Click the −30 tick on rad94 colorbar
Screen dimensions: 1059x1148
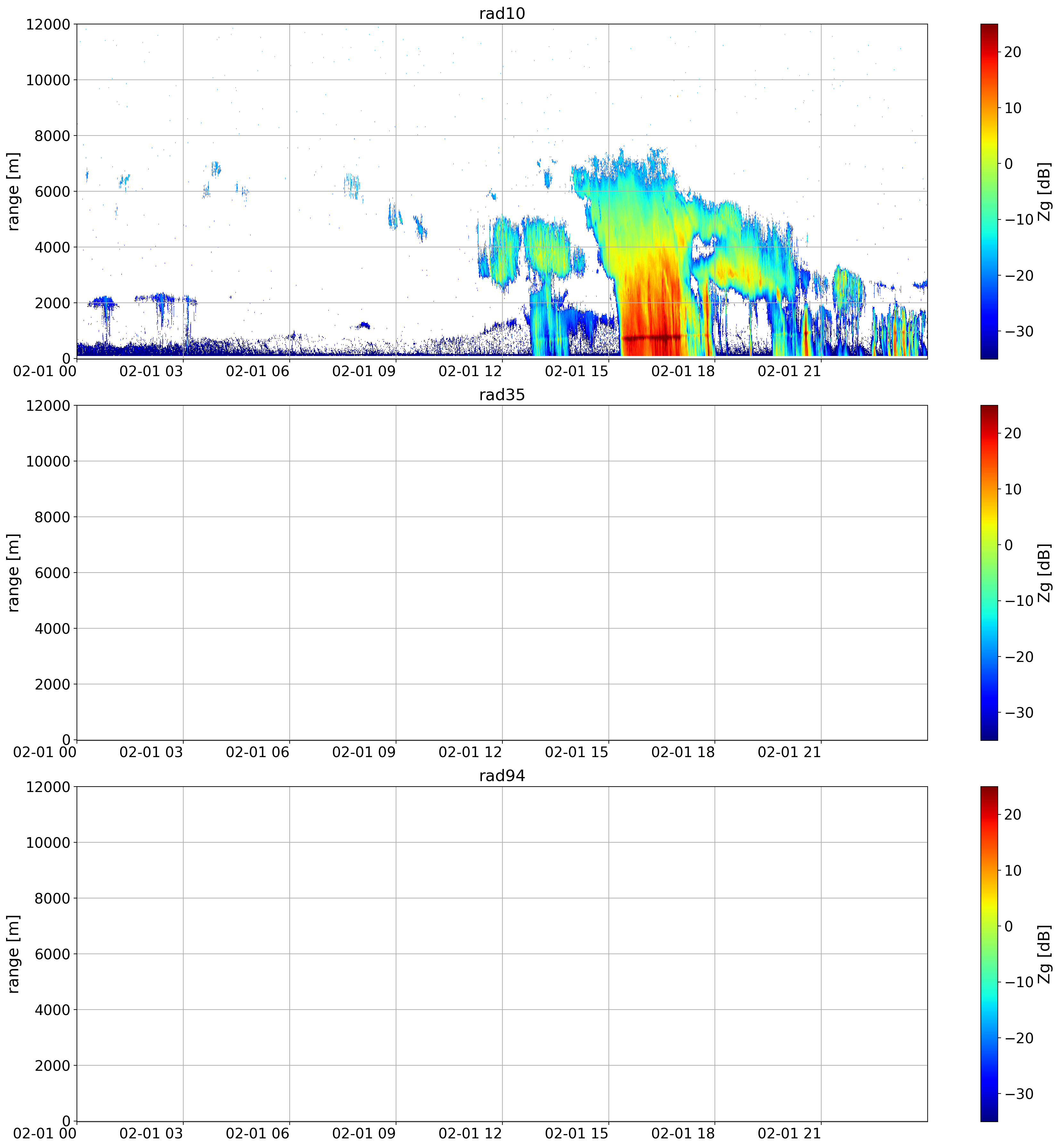[1020, 1094]
